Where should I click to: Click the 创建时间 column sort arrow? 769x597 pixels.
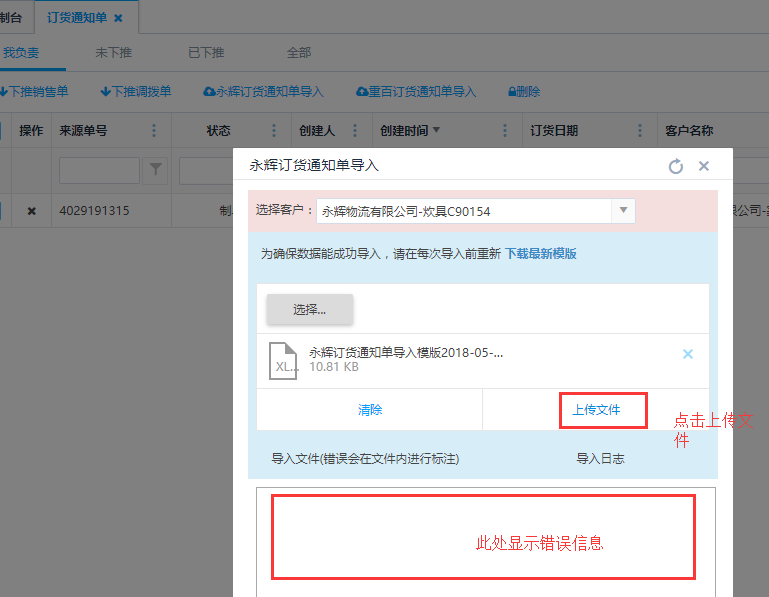(x=436, y=131)
